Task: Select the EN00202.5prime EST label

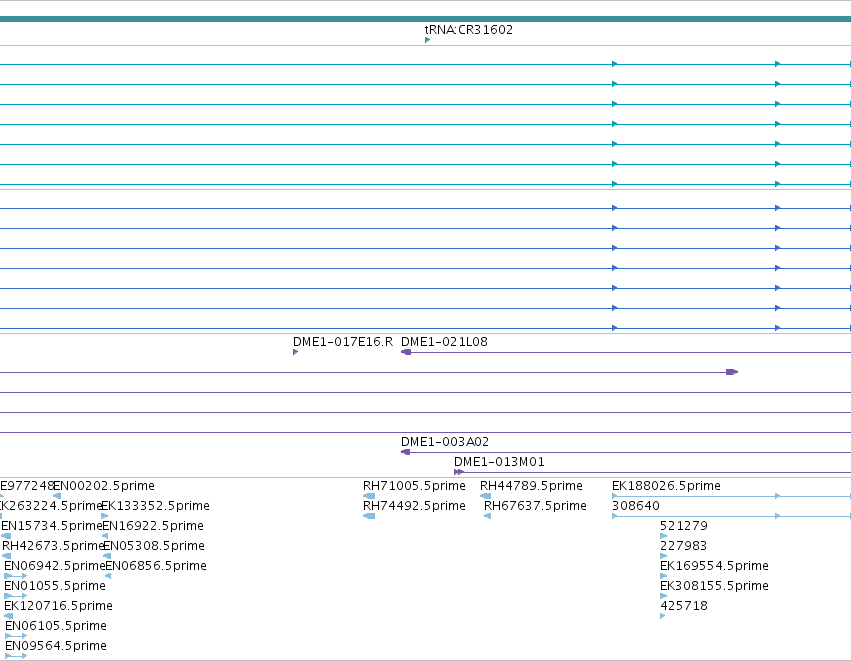Action: tap(104, 485)
